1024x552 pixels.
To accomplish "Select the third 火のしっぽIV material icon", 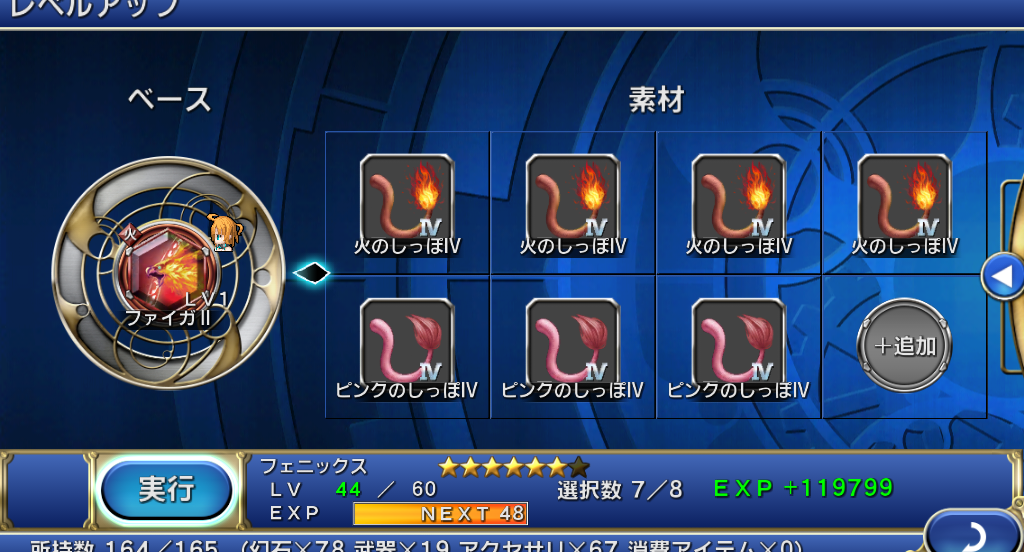I will [739, 199].
